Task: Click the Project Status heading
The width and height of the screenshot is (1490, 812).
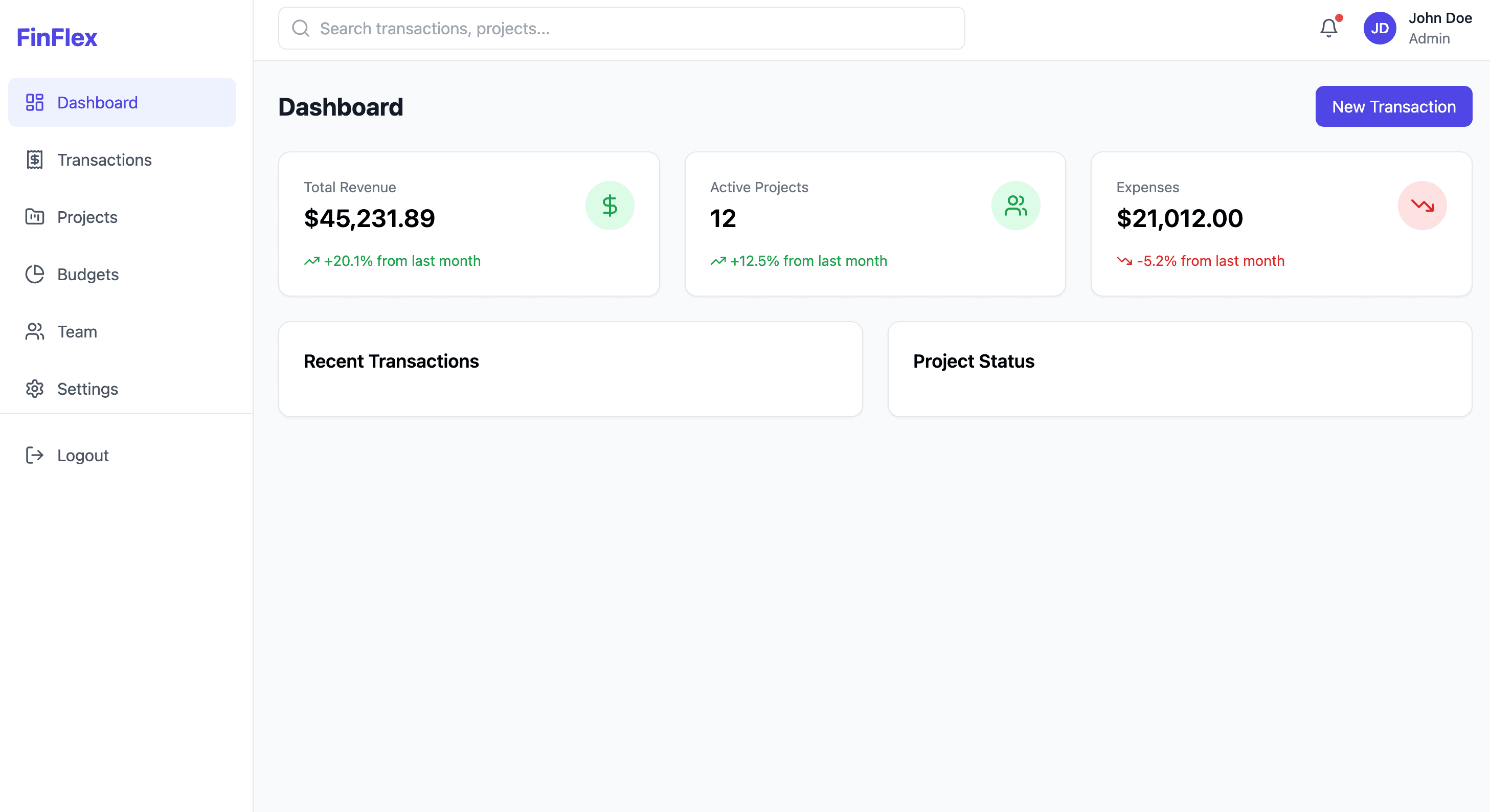Action: tap(974, 361)
